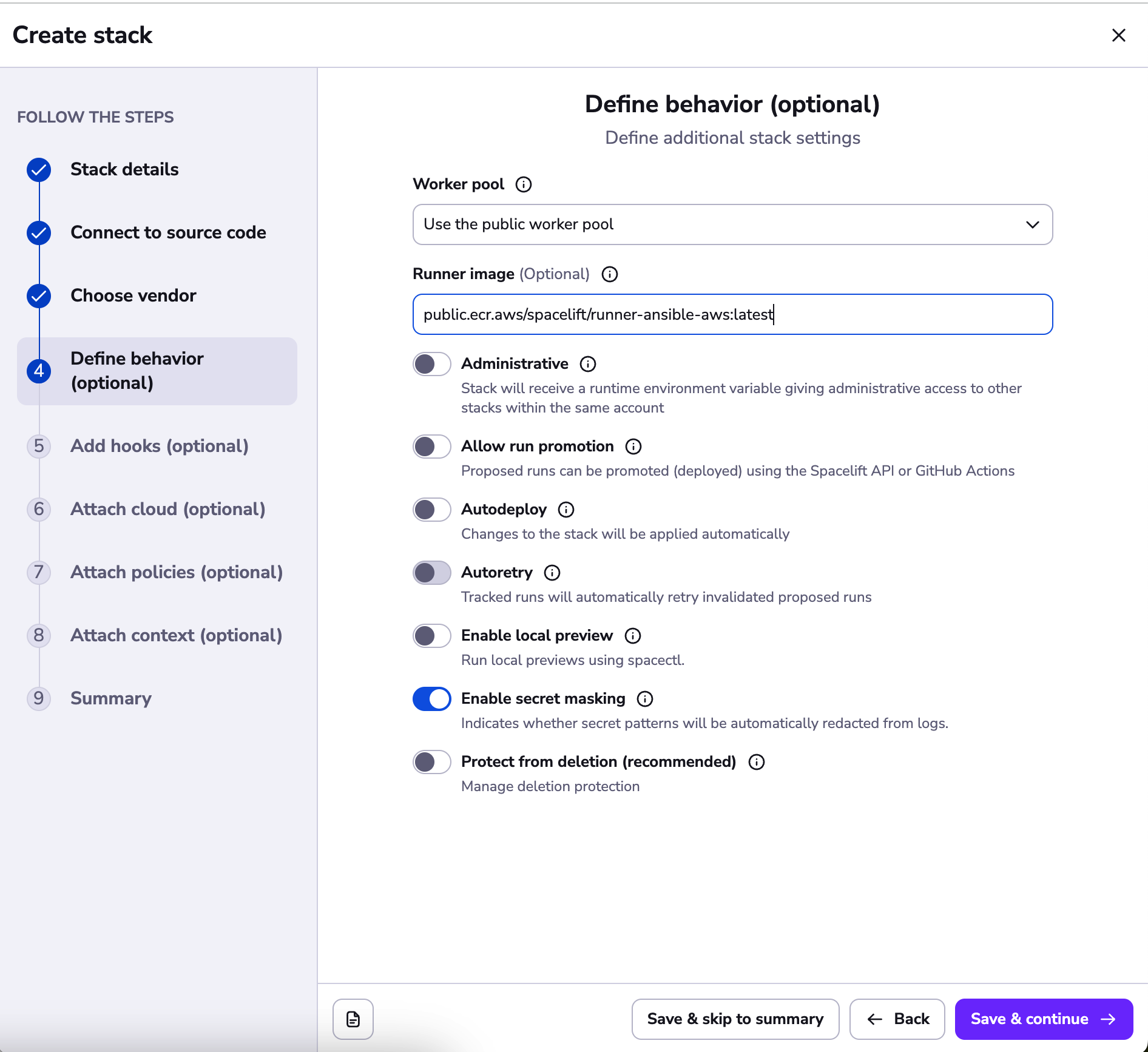Click the document icon button at bottom

[x=353, y=1019]
